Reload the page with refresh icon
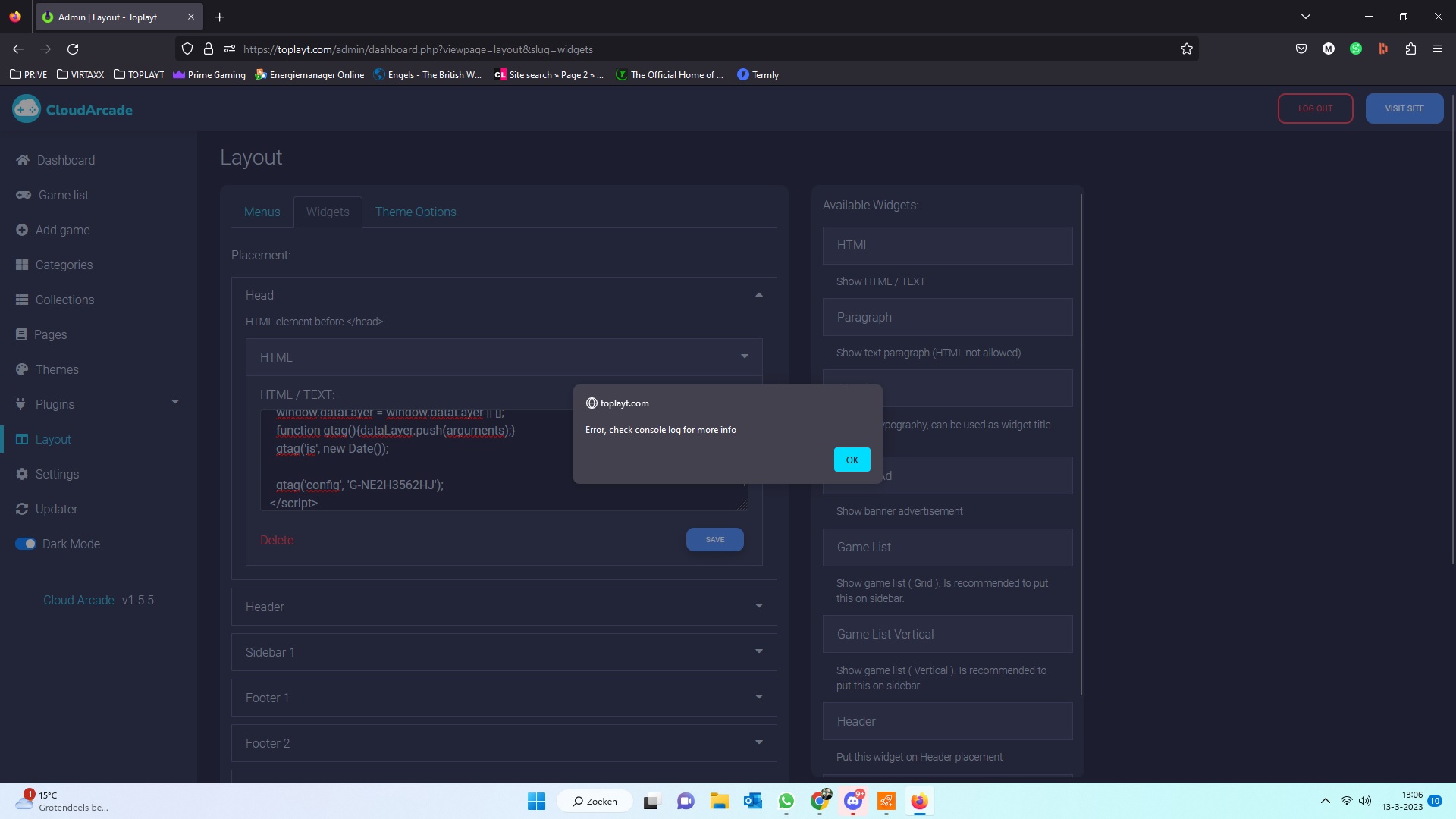Viewport: 1456px width, 819px height. tap(73, 49)
